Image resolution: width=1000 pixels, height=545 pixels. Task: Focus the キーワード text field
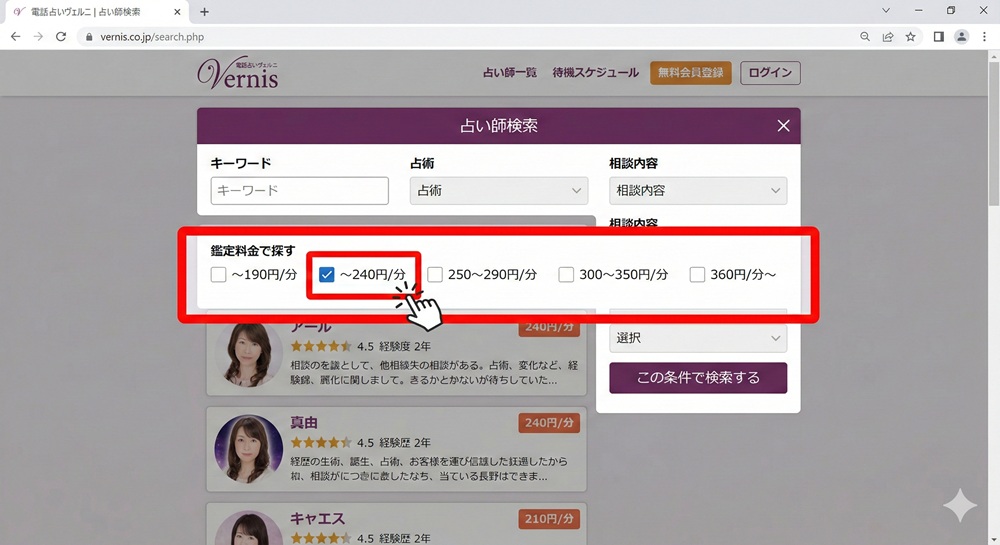pyautogui.click(x=299, y=191)
